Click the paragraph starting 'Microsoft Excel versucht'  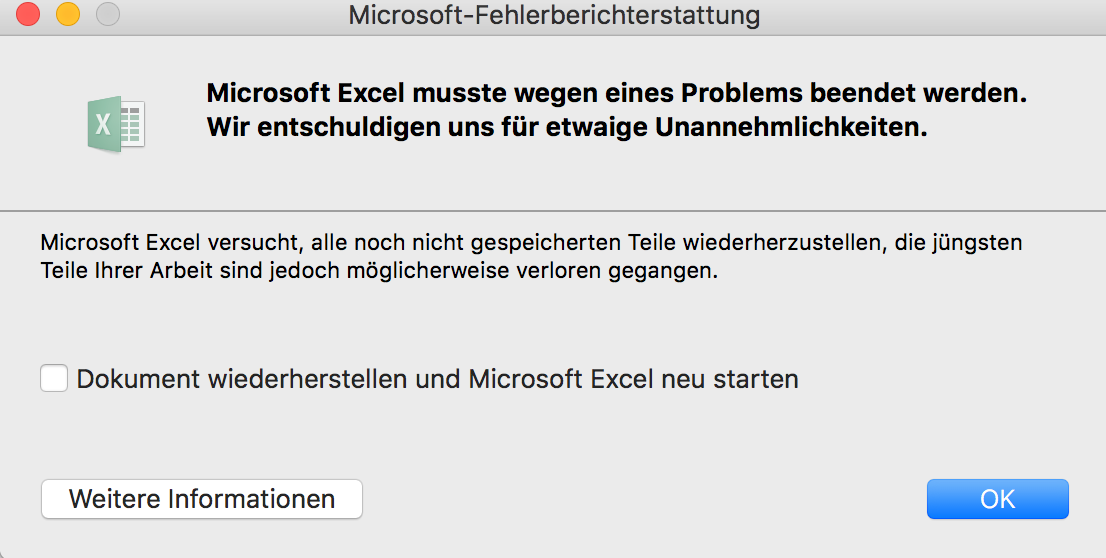click(531, 256)
